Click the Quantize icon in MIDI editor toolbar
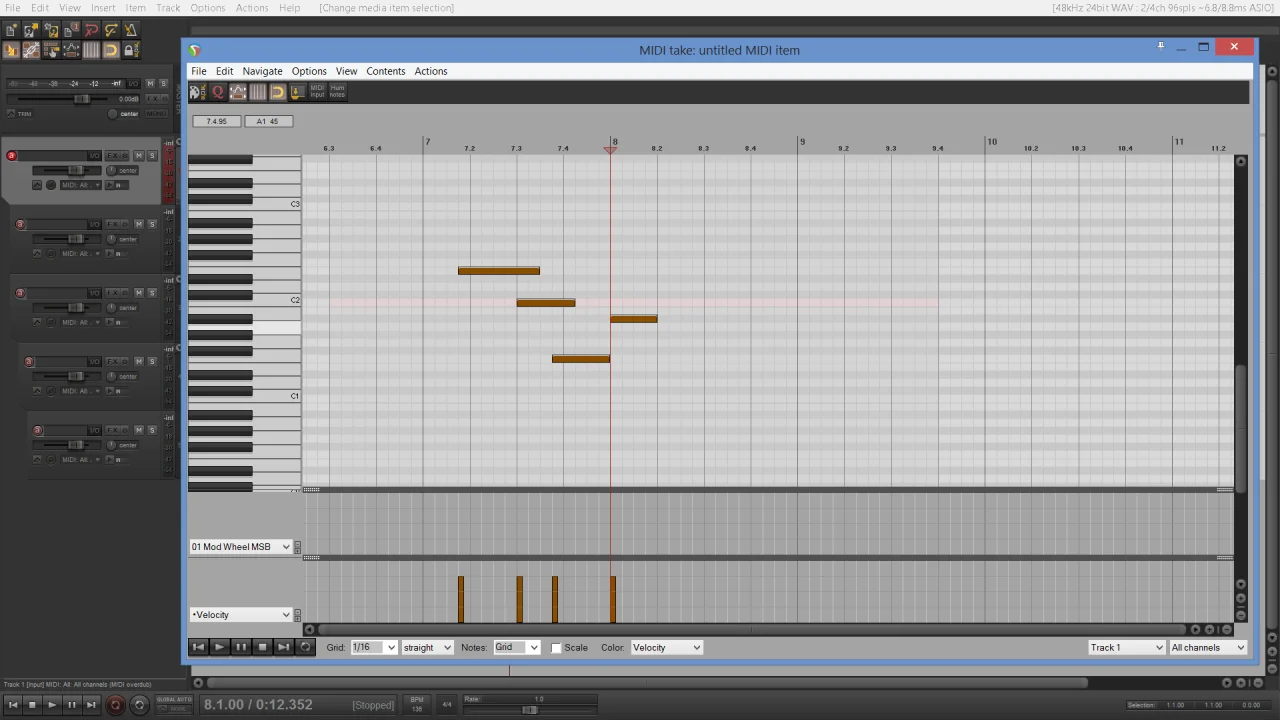The height and width of the screenshot is (720, 1280). click(218, 92)
